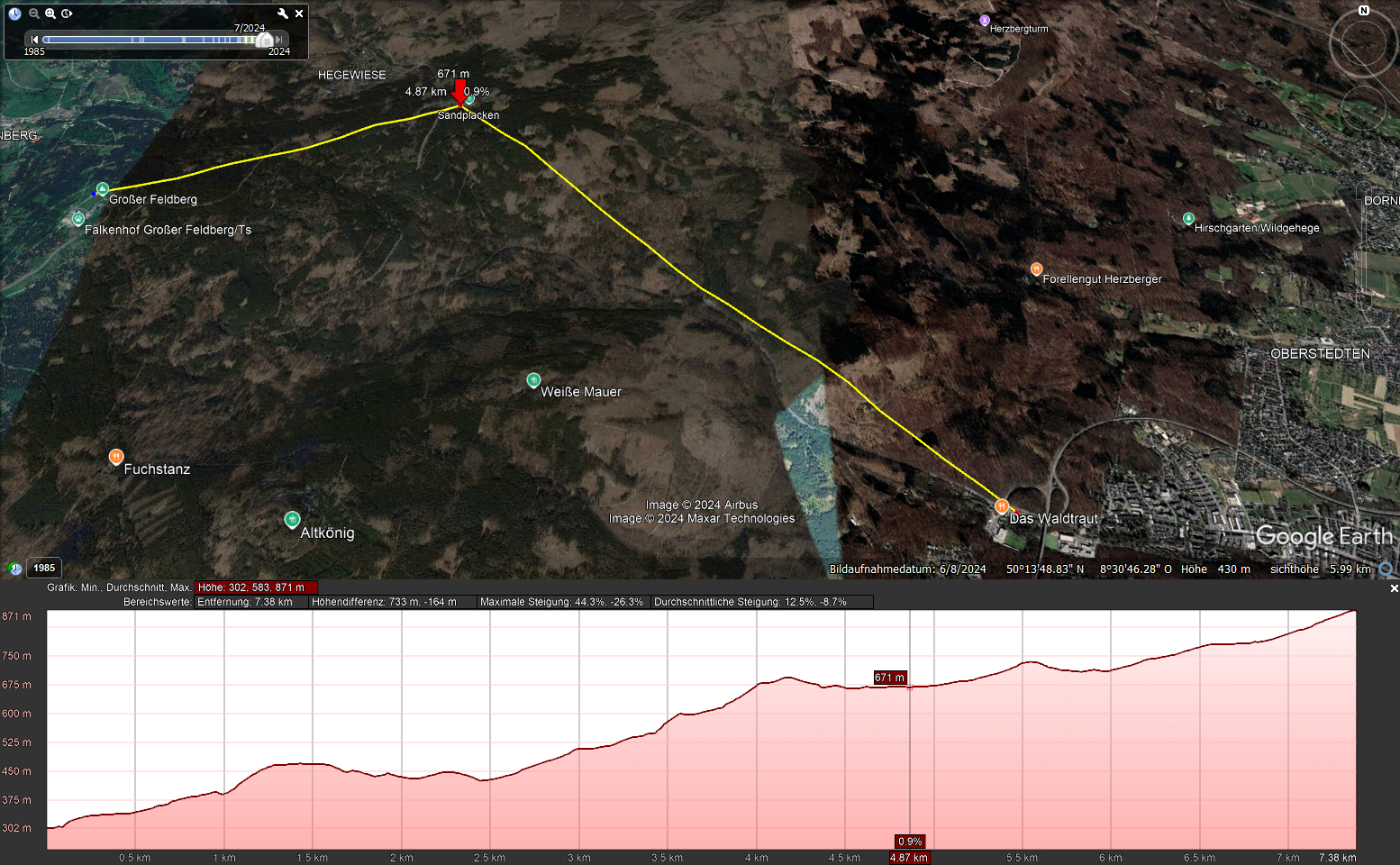Click the N north compass marker
Image resolution: width=1400 pixels, height=865 pixels.
[x=1363, y=11]
